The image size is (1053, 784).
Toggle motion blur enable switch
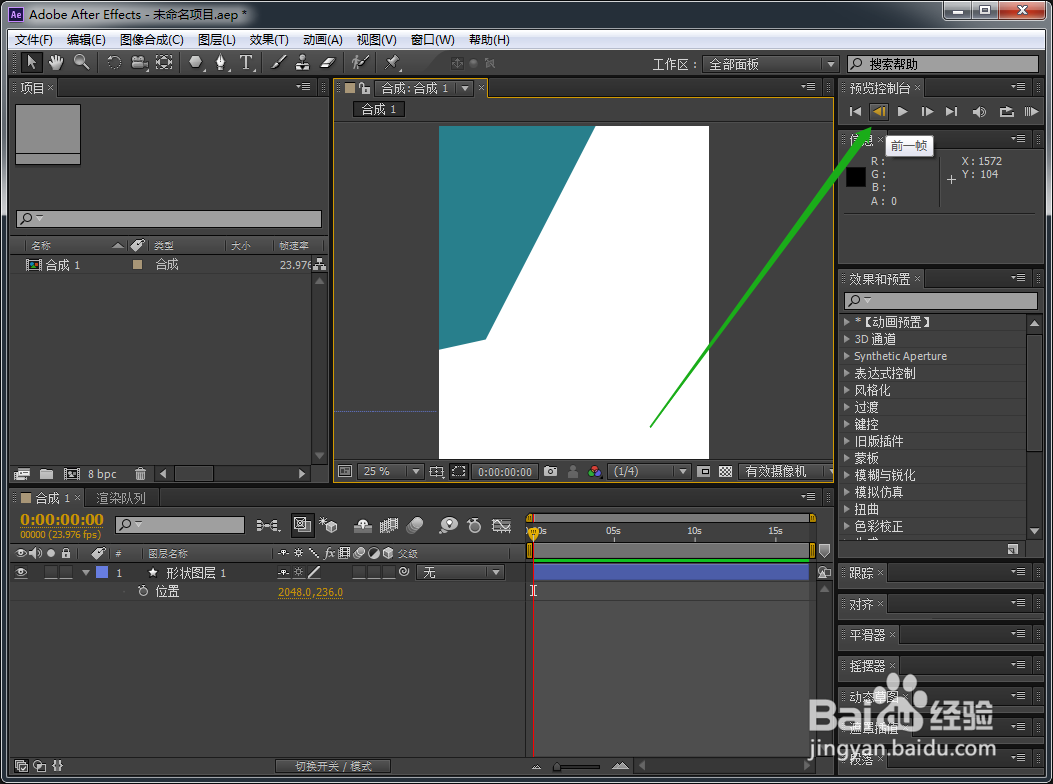[x=415, y=525]
